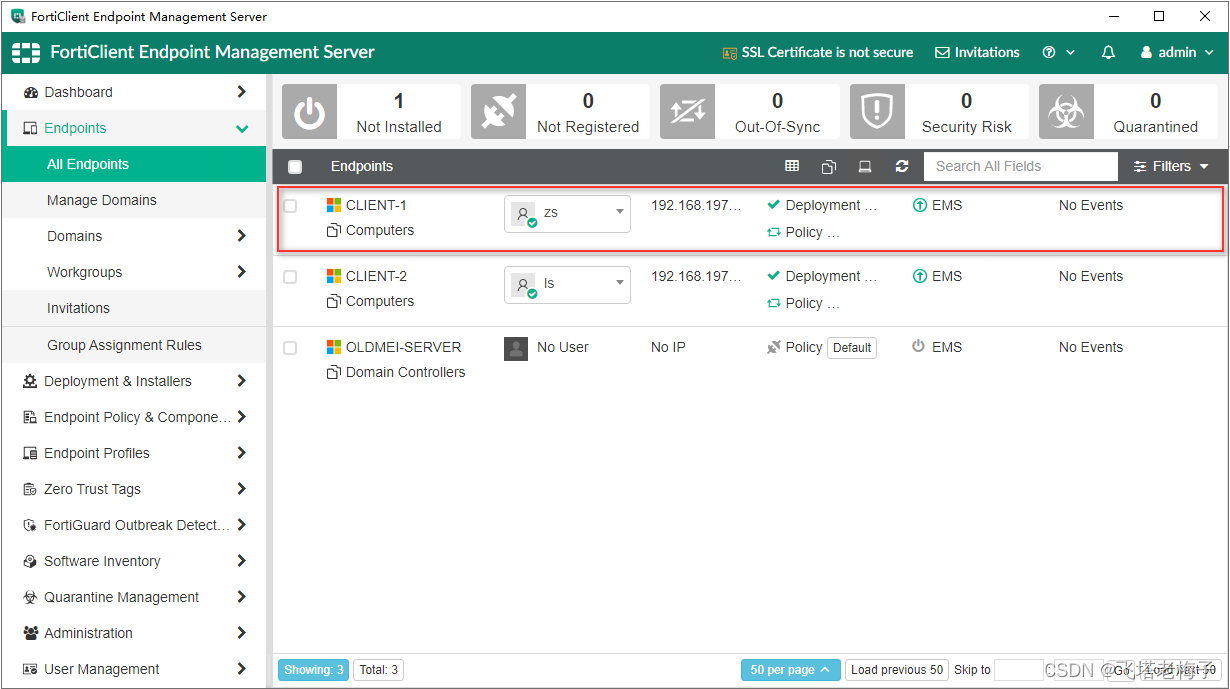Open the help question mark menu

(1058, 52)
